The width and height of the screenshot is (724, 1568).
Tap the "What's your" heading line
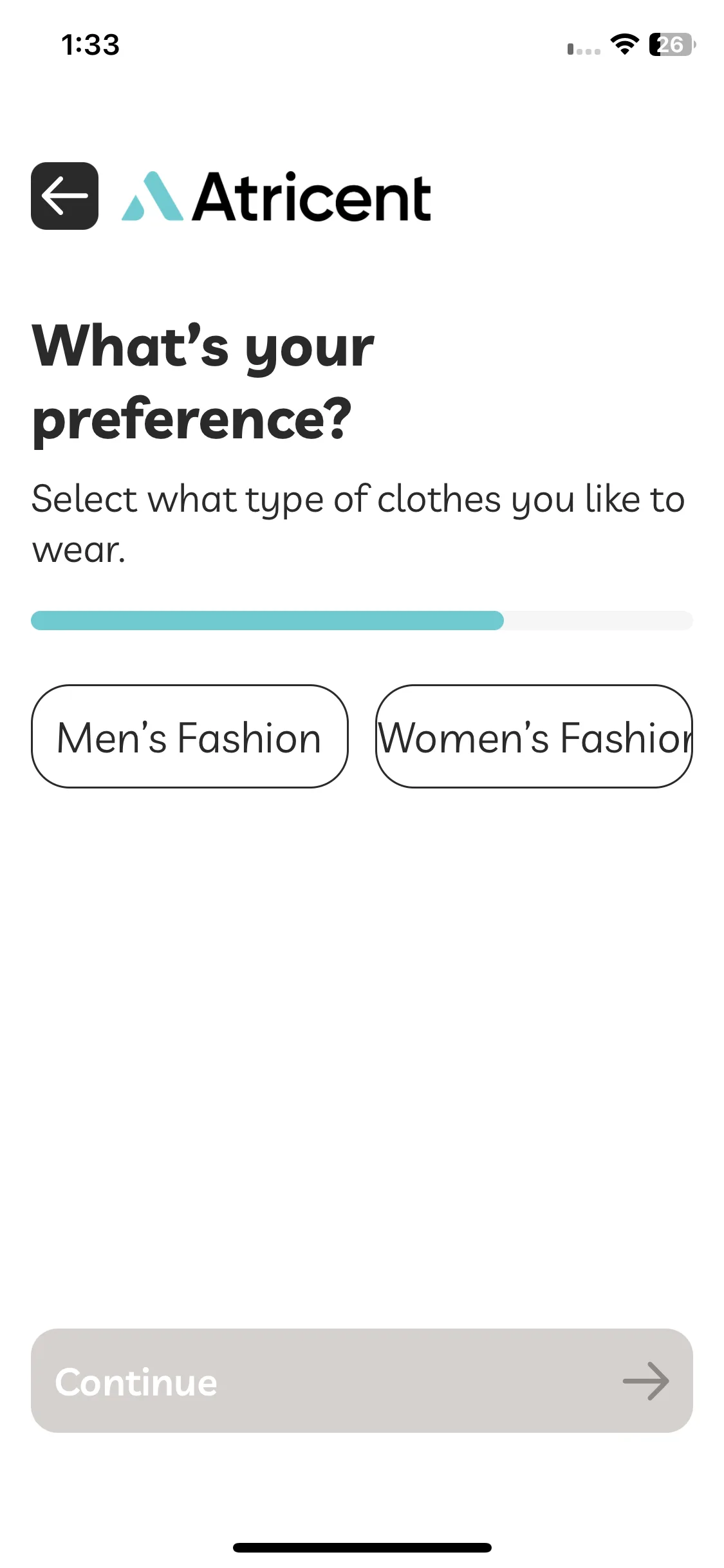click(x=203, y=346)
